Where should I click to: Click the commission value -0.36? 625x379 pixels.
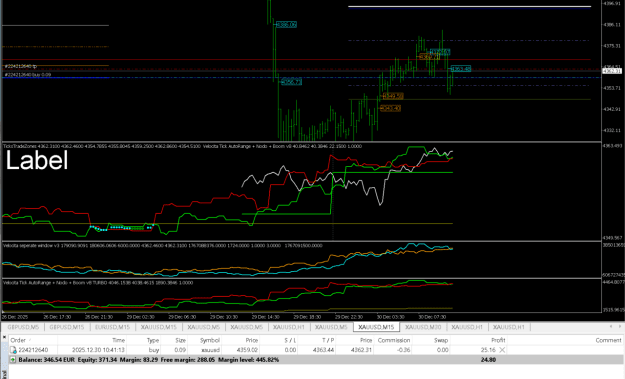(404, 350)
